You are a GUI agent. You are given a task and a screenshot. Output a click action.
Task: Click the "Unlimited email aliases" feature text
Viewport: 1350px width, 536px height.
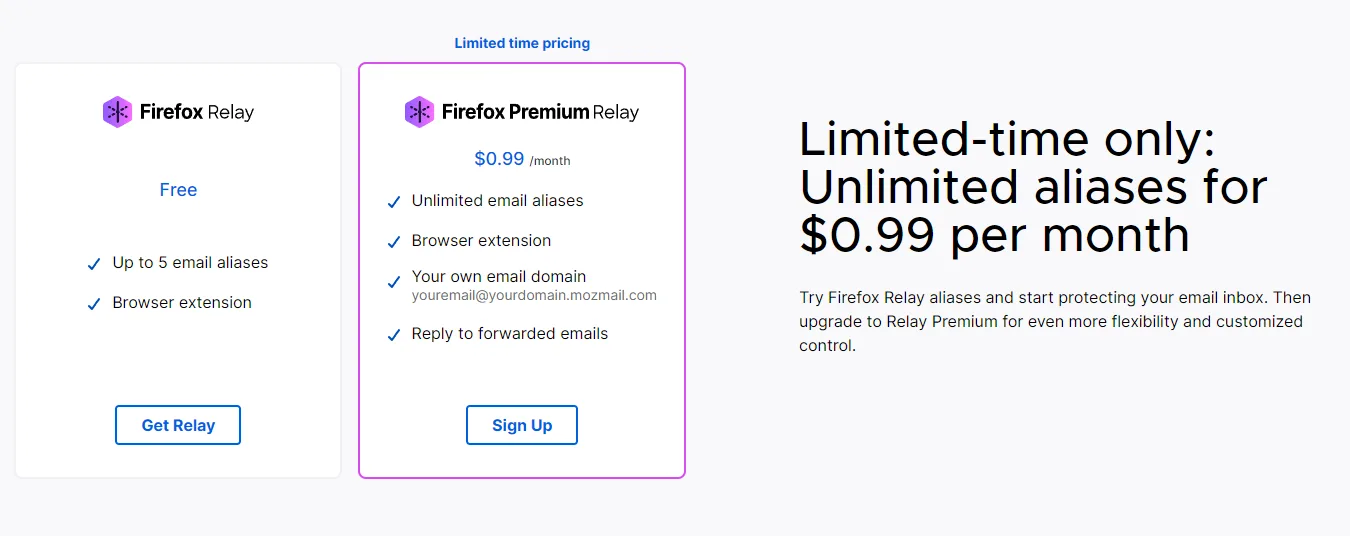click(x=497, y=201)
